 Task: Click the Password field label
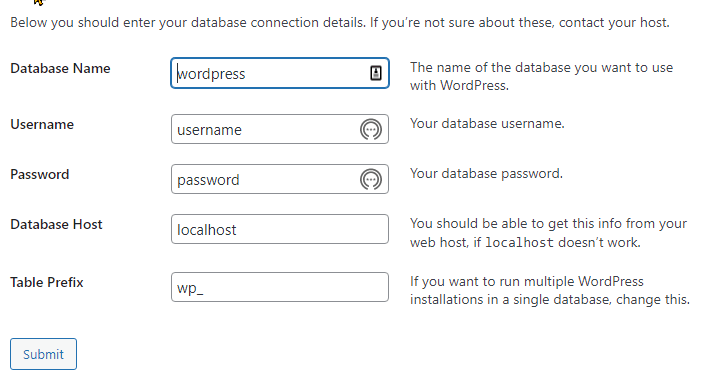pyautogui.click(x=40, y=174)
